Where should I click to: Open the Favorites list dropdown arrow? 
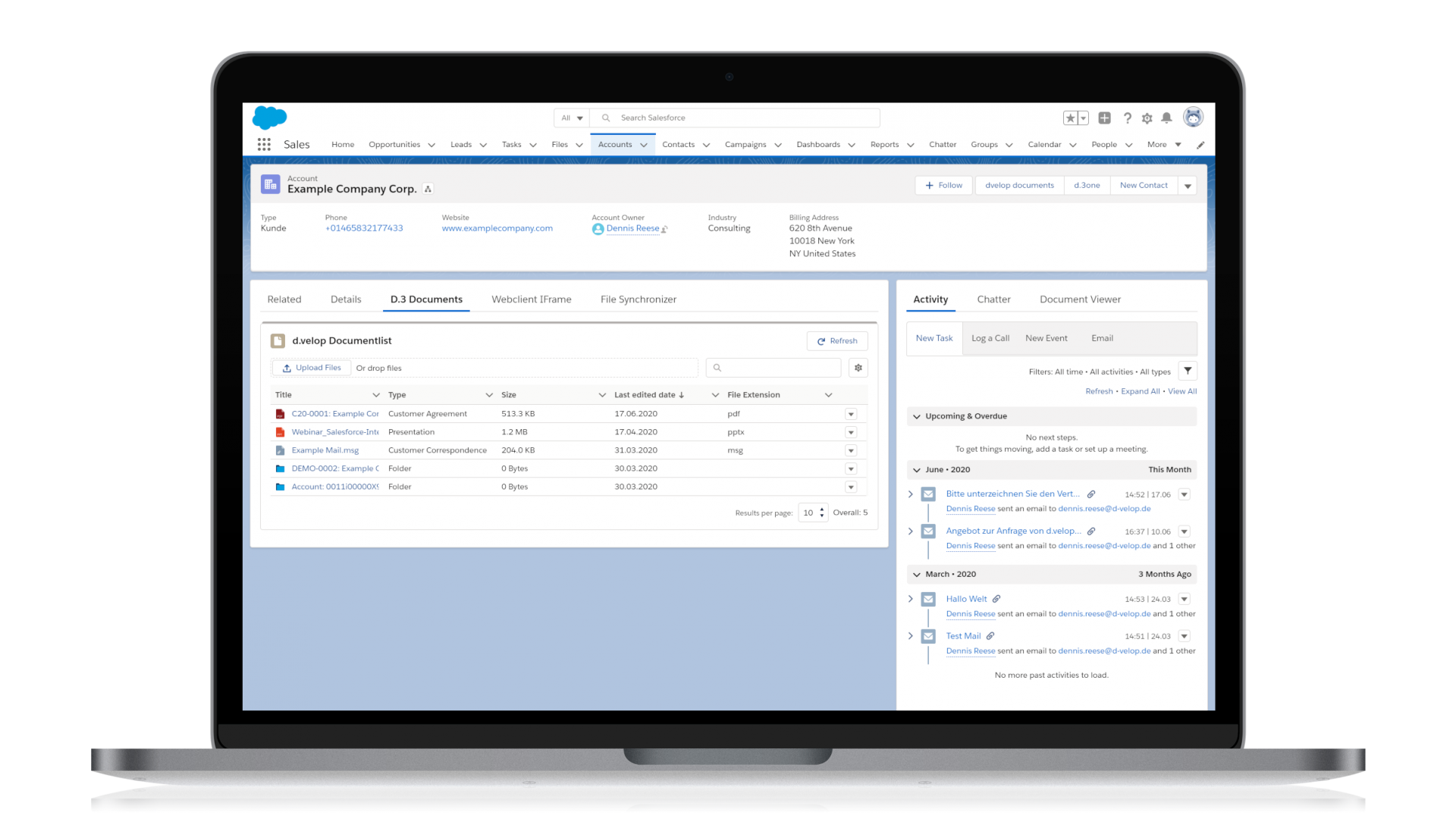(x=1084, y=118)
